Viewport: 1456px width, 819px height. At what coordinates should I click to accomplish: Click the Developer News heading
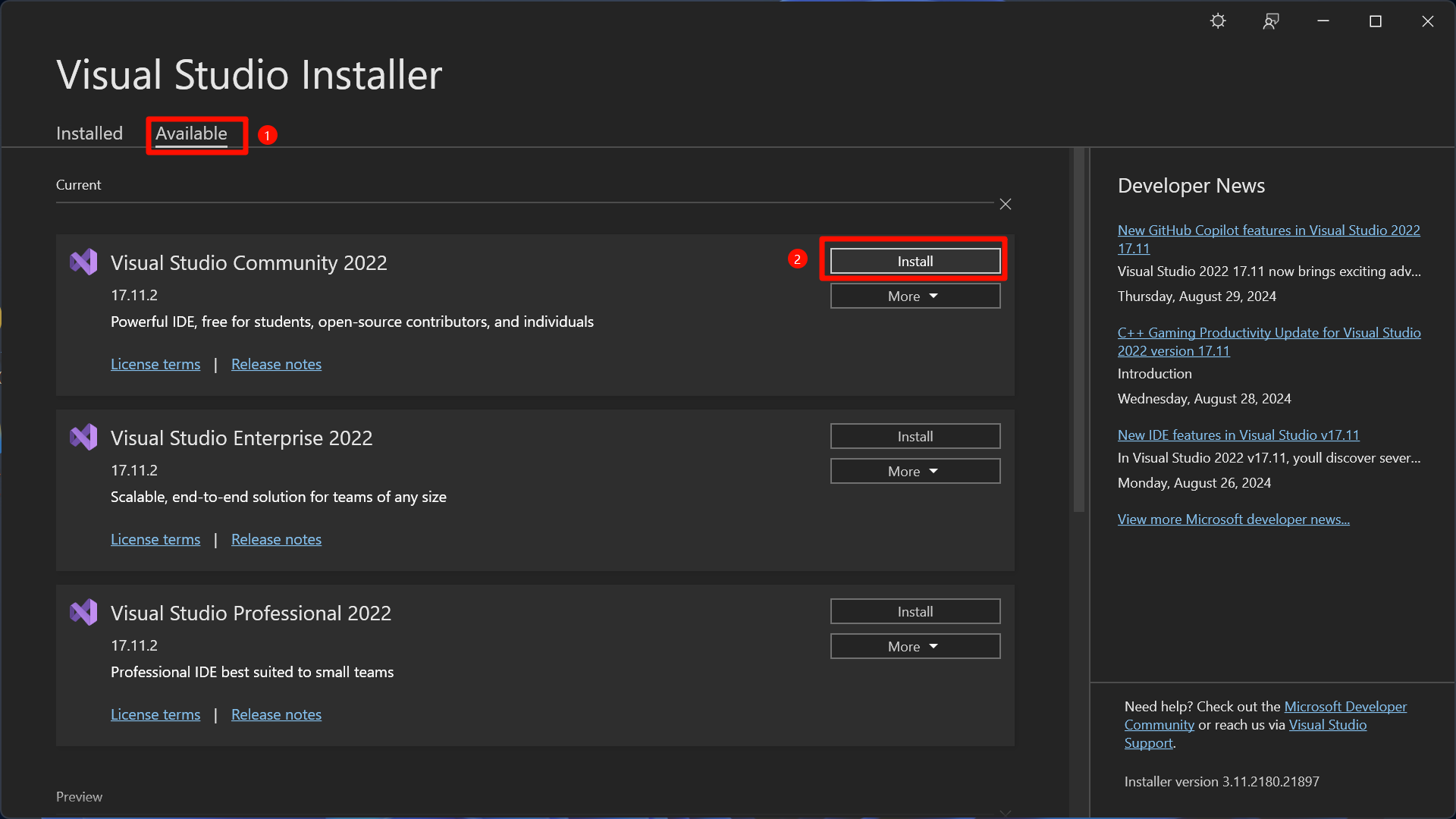(1191, 185)
